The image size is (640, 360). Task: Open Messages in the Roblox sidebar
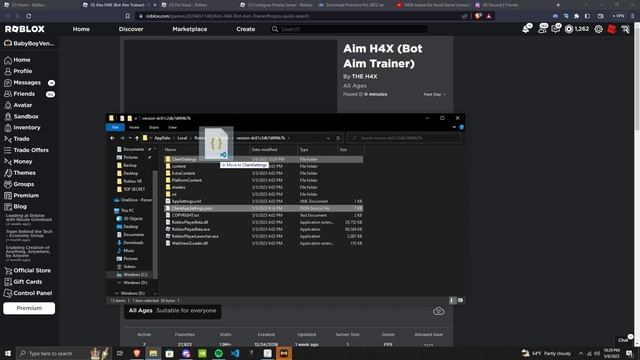coord(22,82)
